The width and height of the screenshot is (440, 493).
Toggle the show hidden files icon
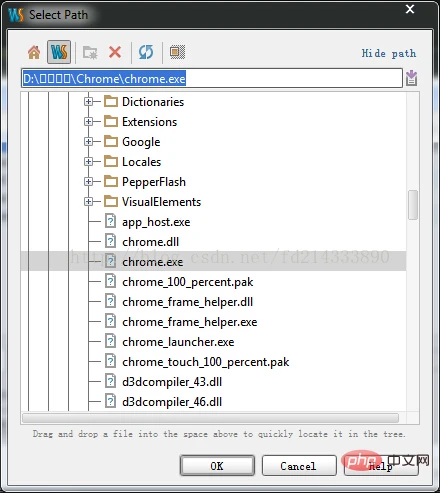tap(177, 52)
